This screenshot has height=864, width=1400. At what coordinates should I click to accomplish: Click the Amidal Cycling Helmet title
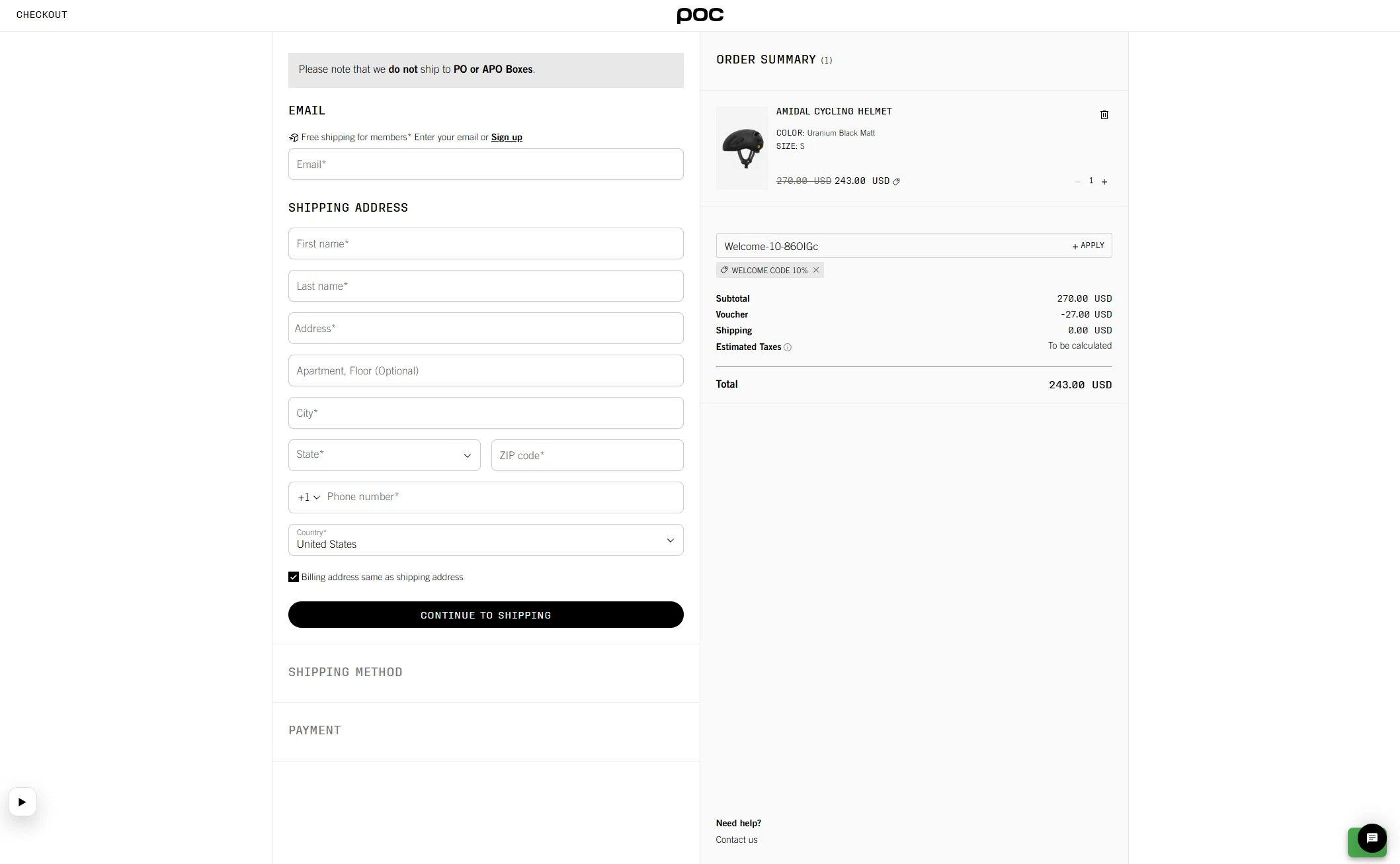point(834,112)
